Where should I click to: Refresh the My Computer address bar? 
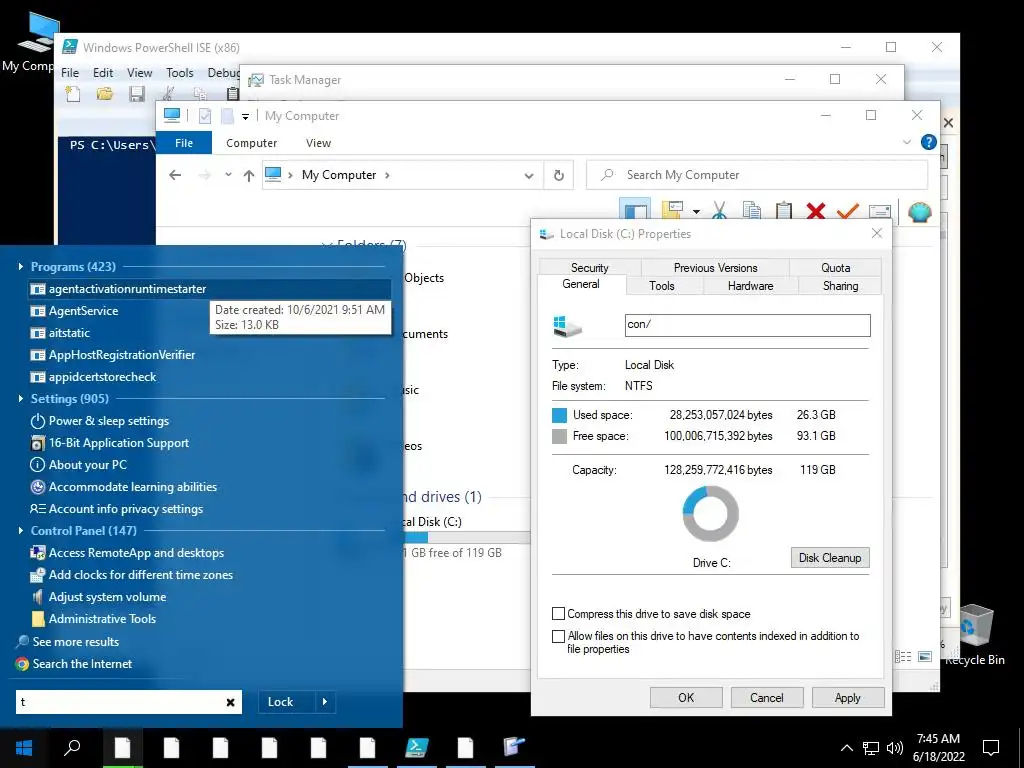[558, 175]
